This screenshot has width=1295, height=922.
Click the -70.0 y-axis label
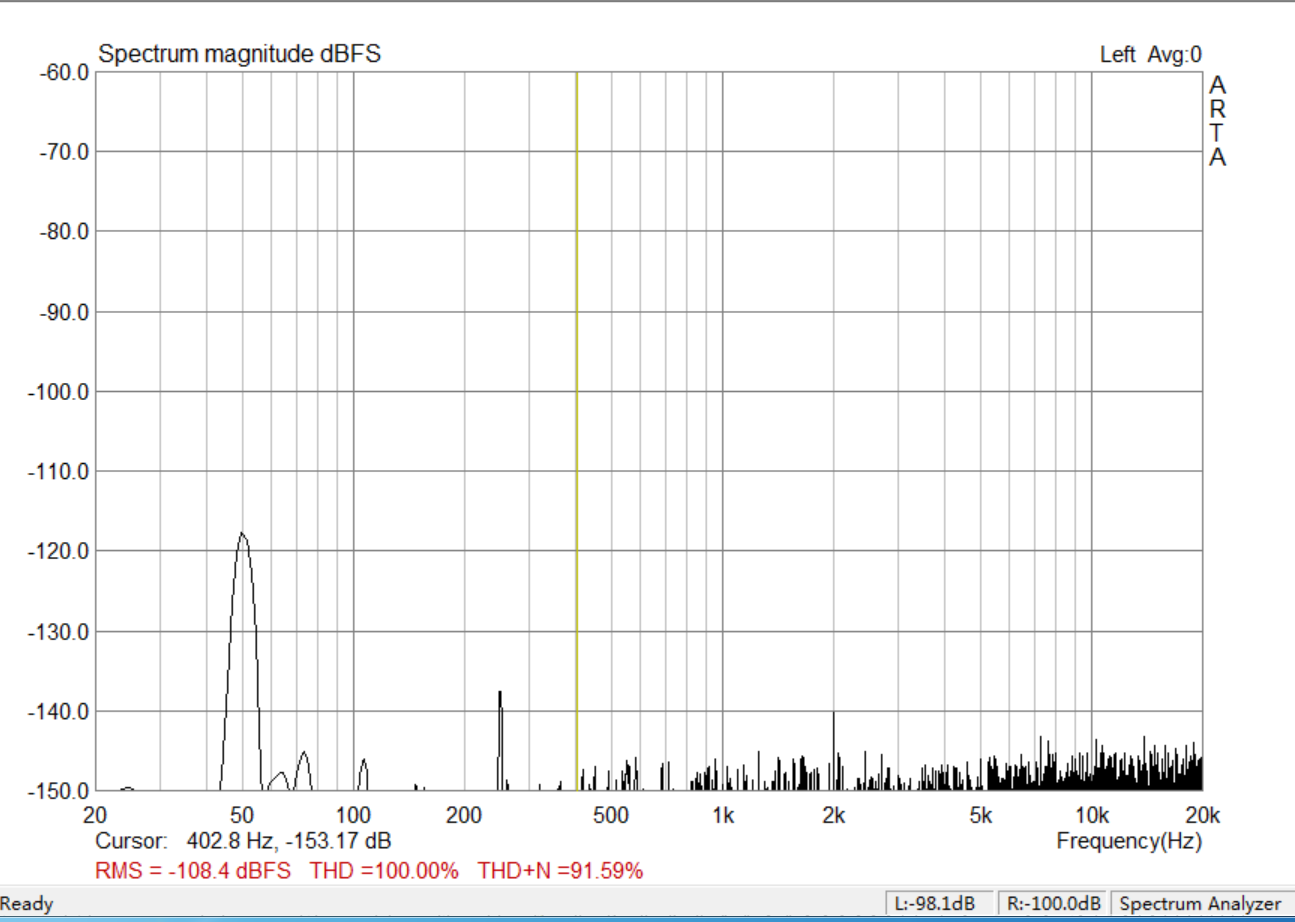[64, 152]
